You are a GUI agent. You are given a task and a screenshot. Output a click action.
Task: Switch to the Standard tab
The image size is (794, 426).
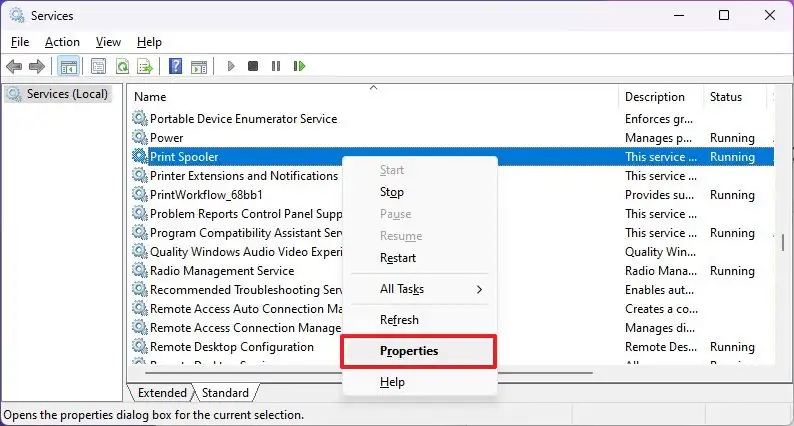coord(225,393)
